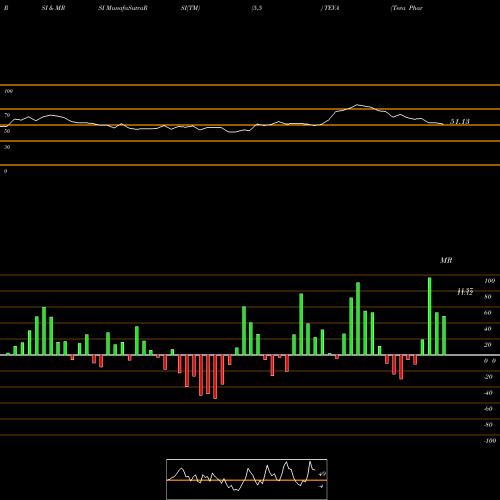
Task: Click the MR axis label 80
Action: click(x=488, y=297)
